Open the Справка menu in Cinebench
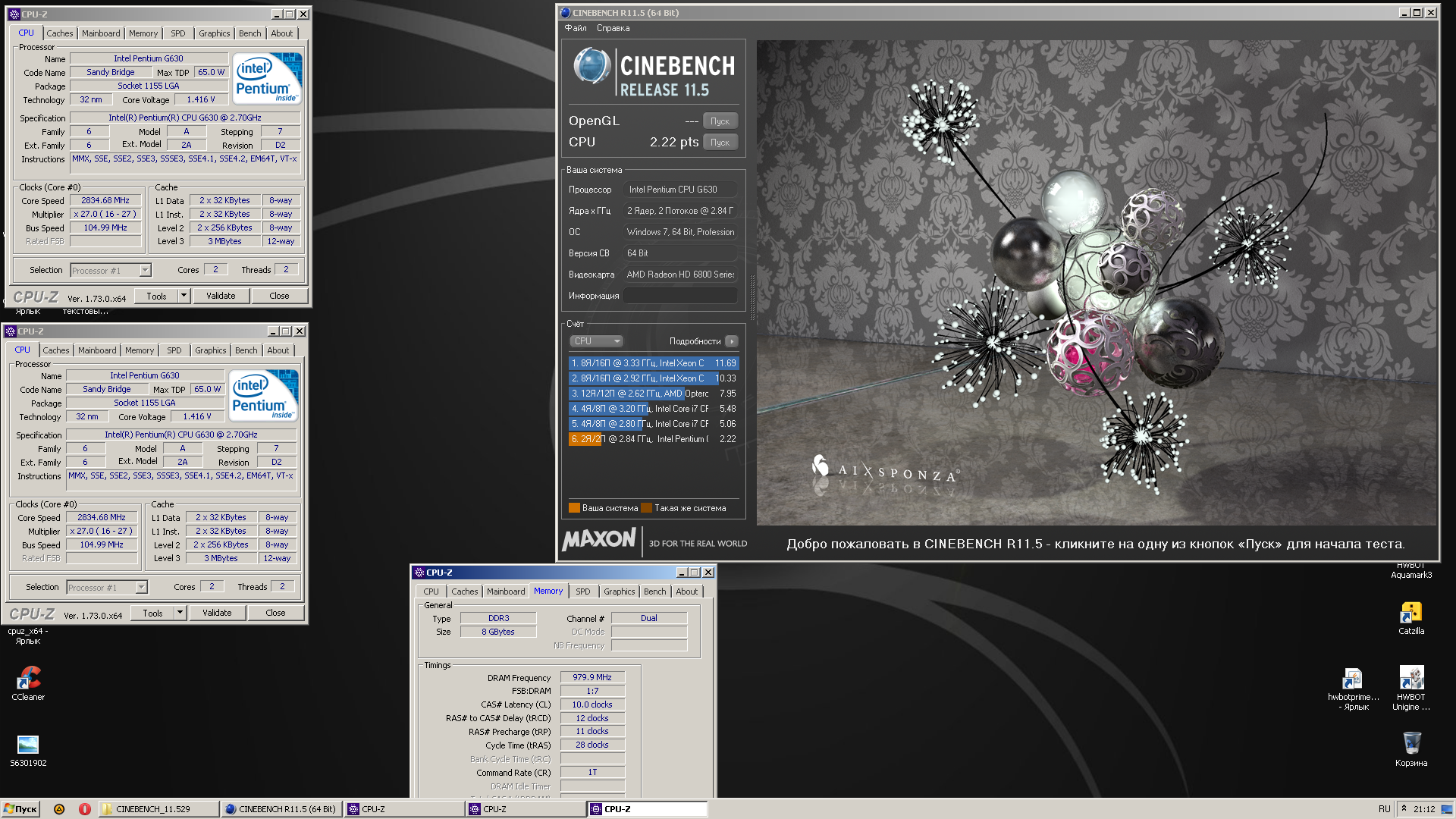Screen dimensions: 1456x819 click(x=613, y=28)
